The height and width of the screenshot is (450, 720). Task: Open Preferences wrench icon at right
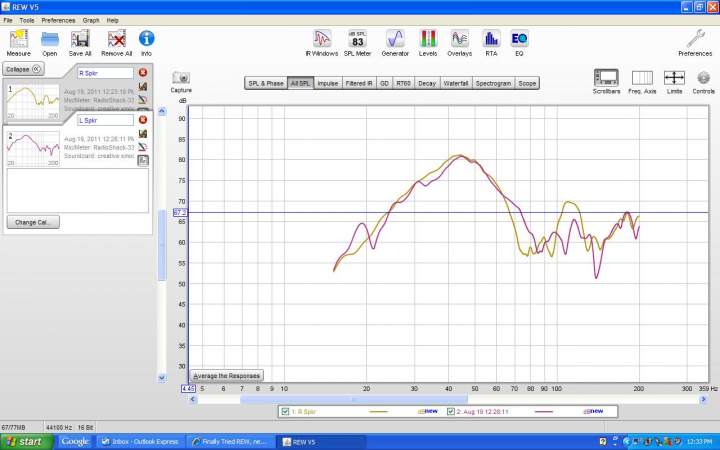[x=695, y=43]
